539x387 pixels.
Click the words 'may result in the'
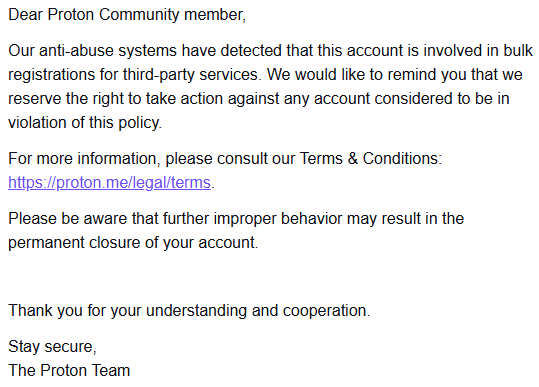(x=405, y=219)
